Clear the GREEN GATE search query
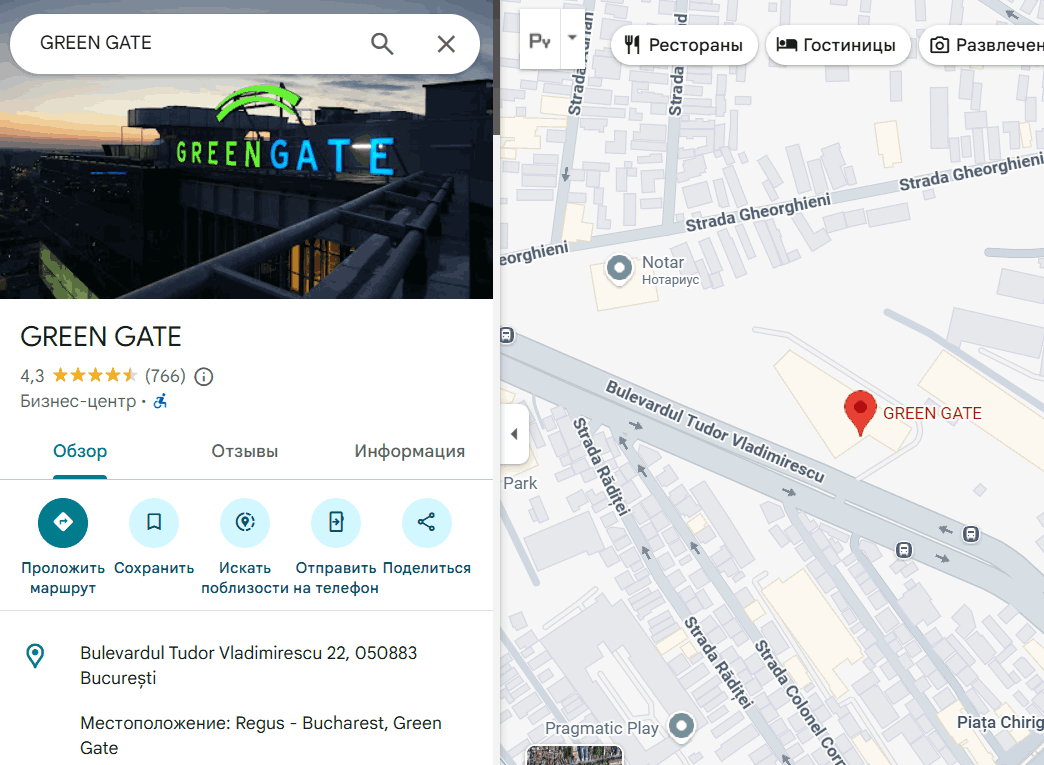Image resolution: width=1044 pixels, height=765 pixels. 446,44
